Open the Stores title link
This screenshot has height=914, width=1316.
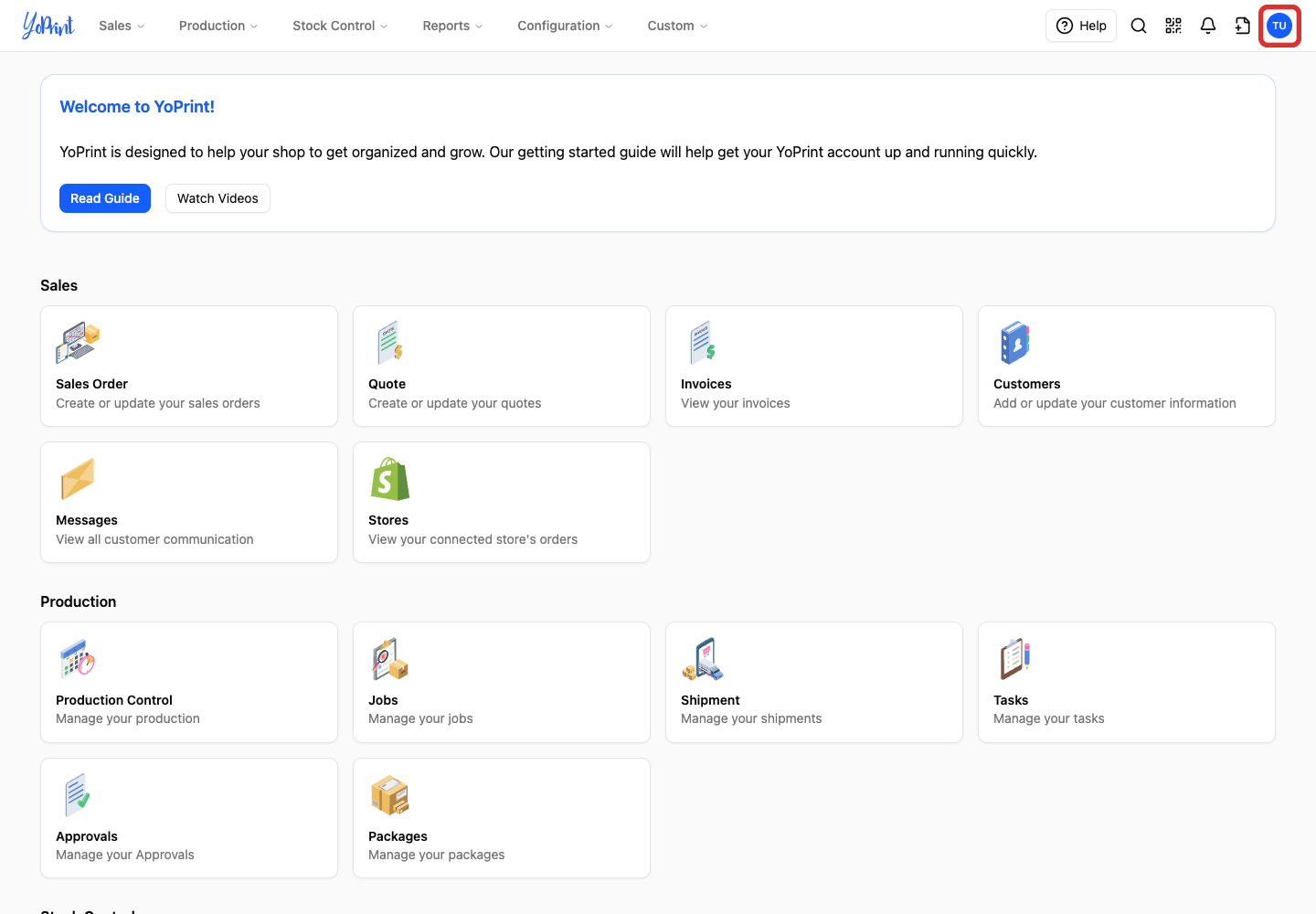388,520
